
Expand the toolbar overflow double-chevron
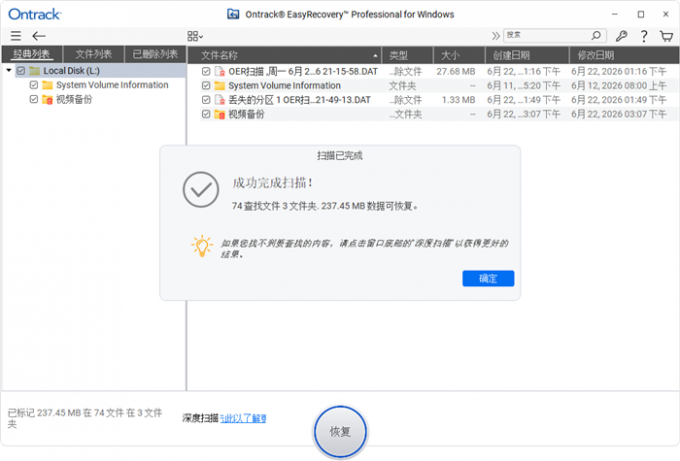(x=496, y=36)
